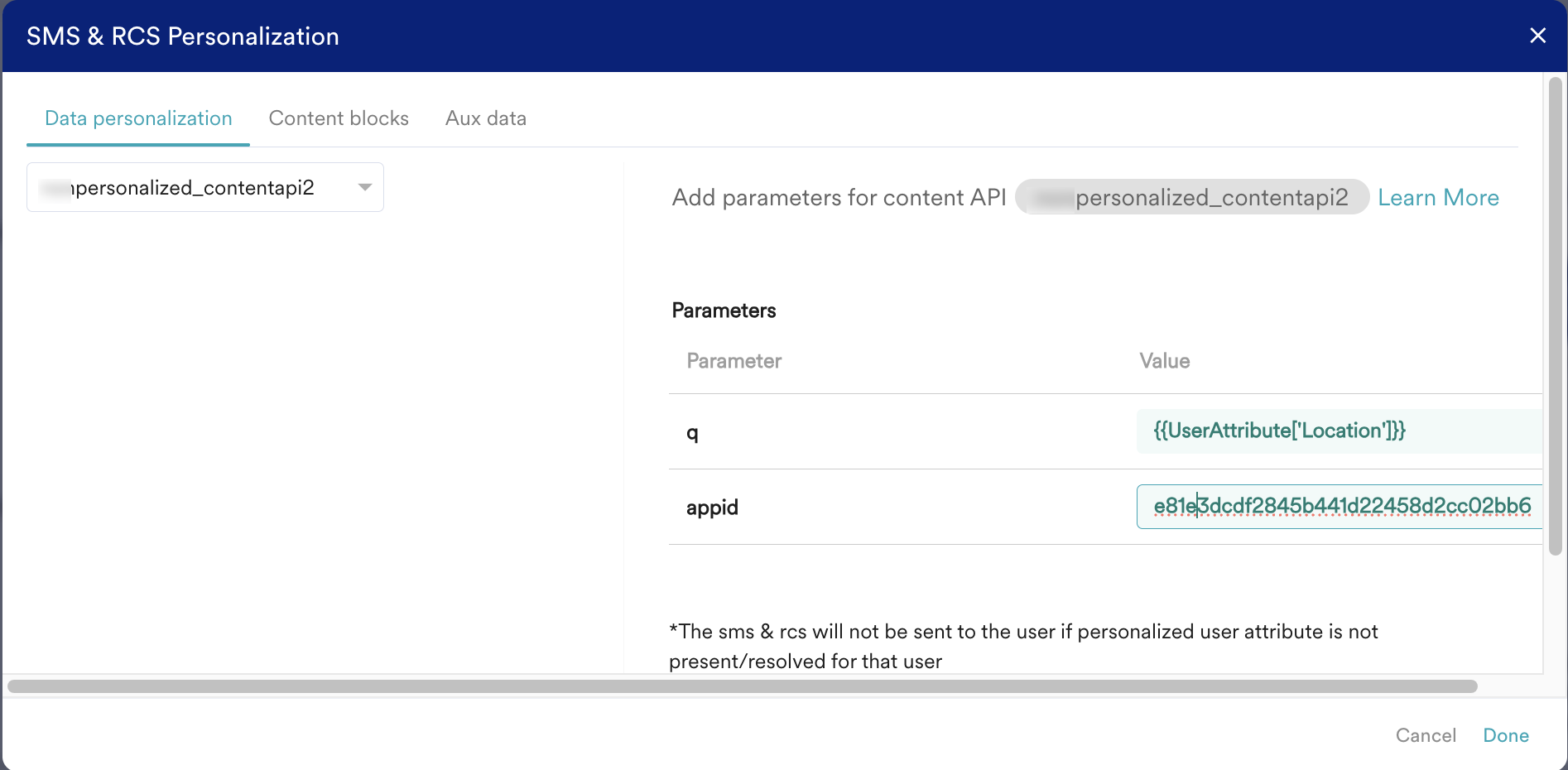Click the Parameter column header
Viewport: 1568px width, 770px height.
pos(733,361)
